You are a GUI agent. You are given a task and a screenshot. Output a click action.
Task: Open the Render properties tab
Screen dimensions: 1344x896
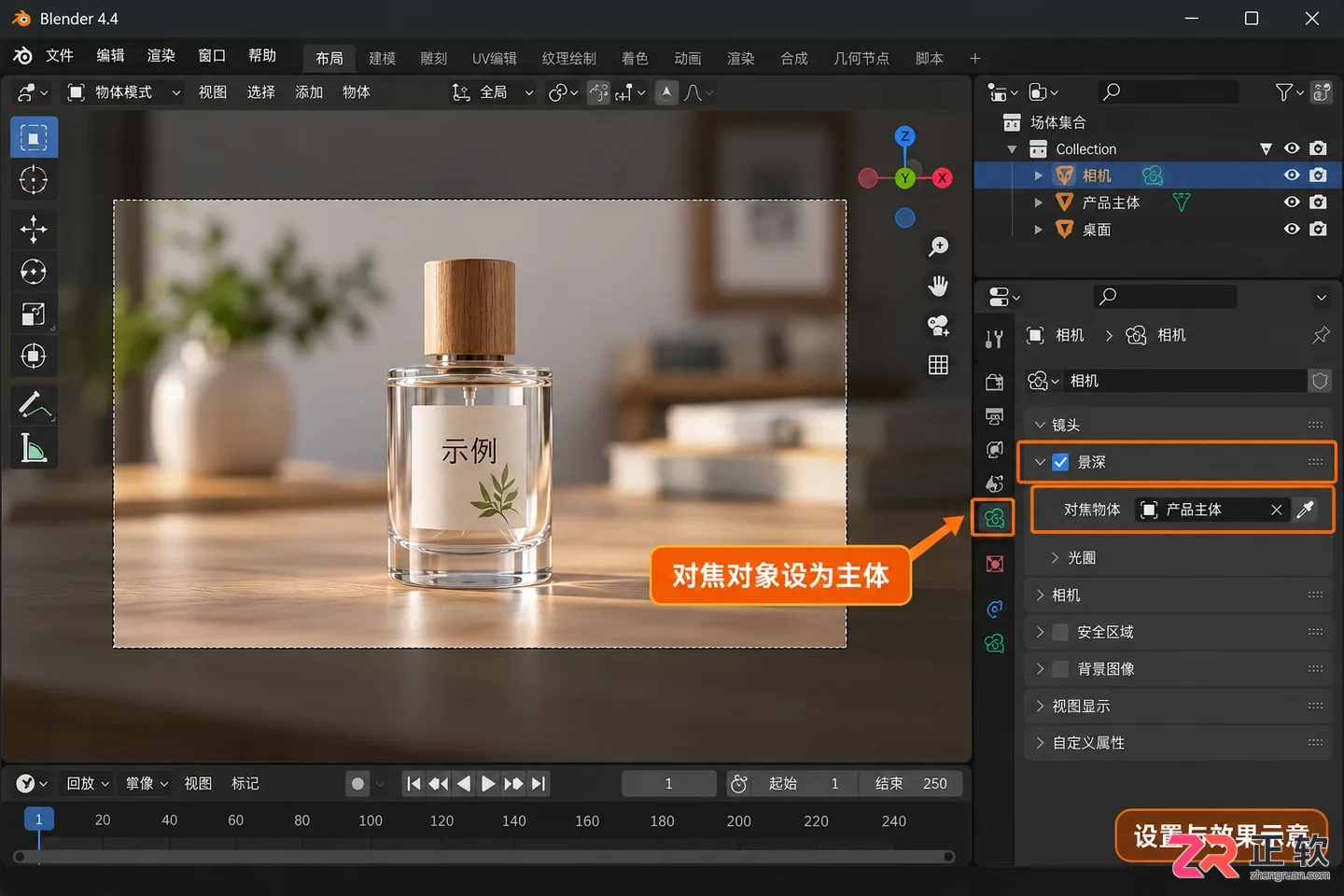tap(994, 382)
